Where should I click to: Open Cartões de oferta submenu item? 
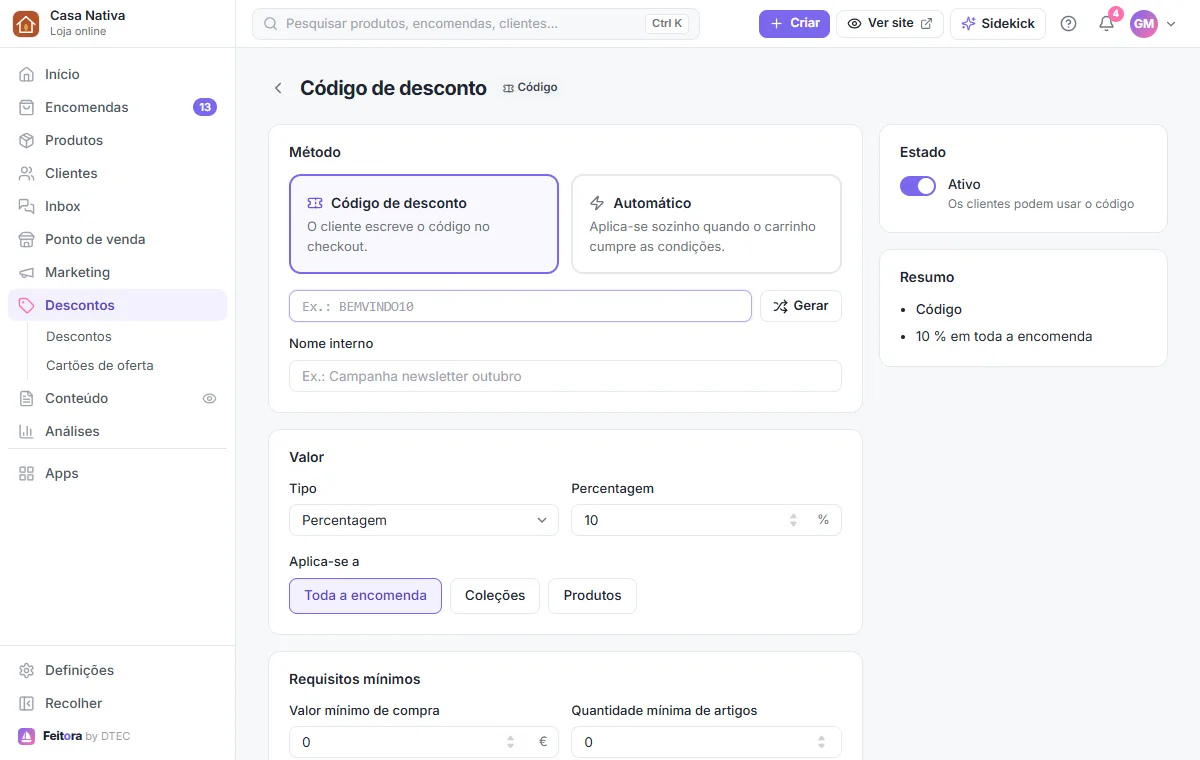coord(100,366)
